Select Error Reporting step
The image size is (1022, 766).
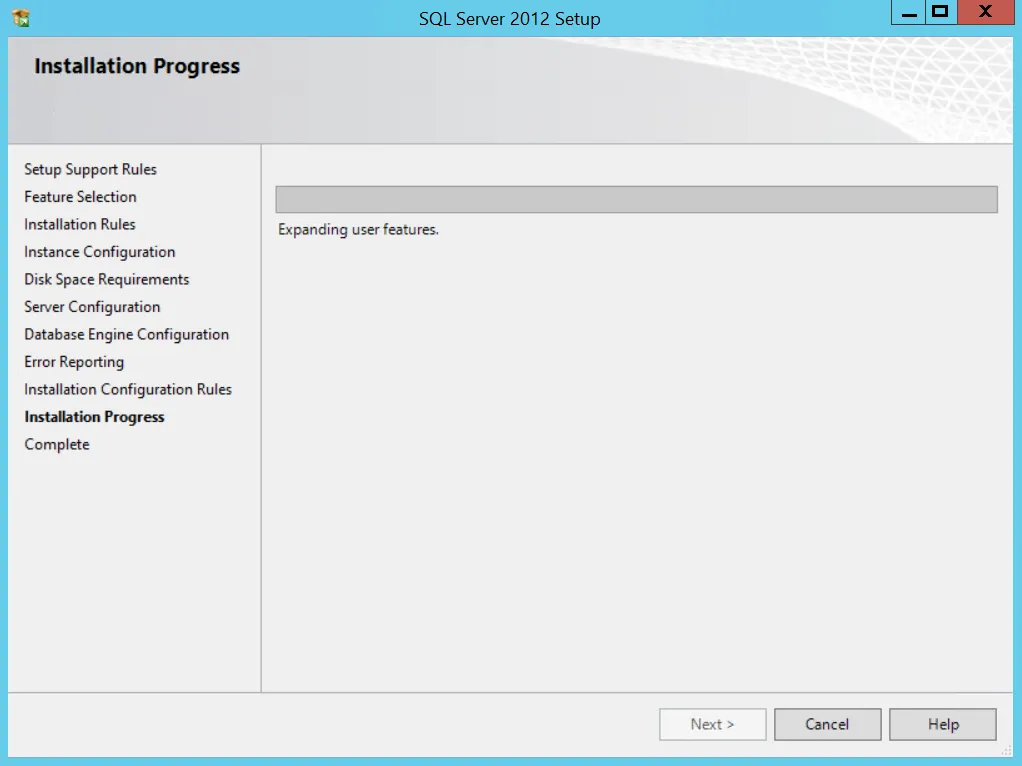[74, 362]
